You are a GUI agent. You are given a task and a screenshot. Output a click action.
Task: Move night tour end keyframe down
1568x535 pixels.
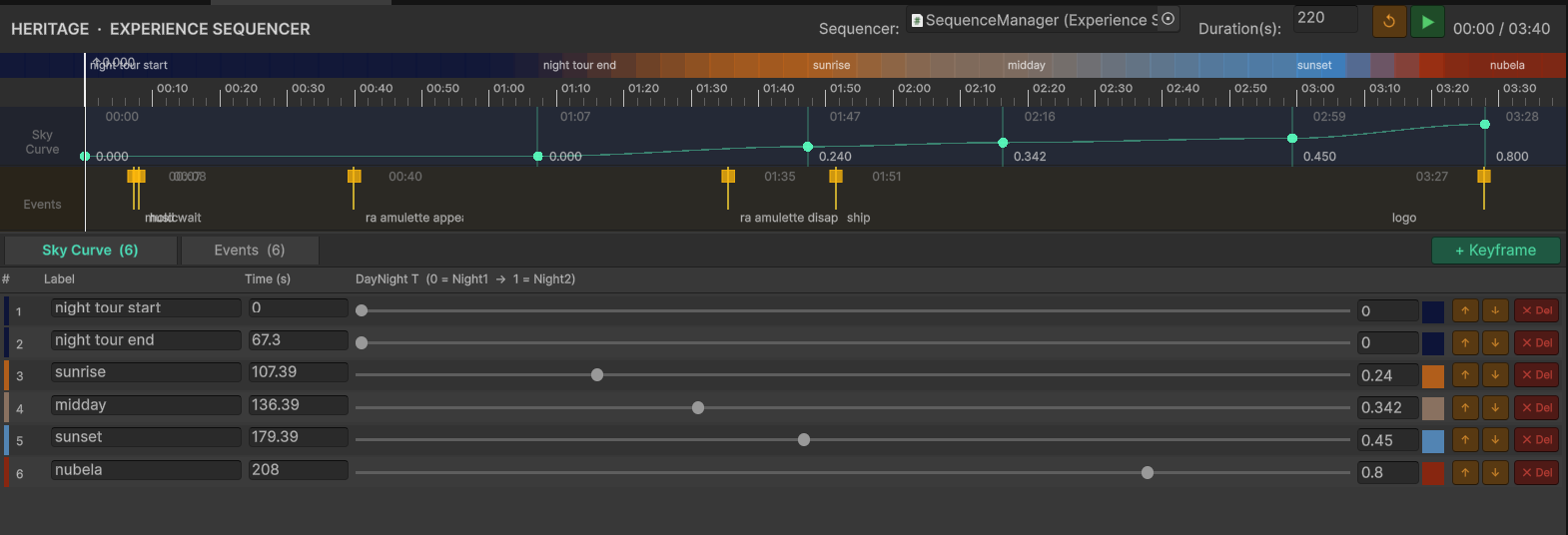click(1495, 342)
